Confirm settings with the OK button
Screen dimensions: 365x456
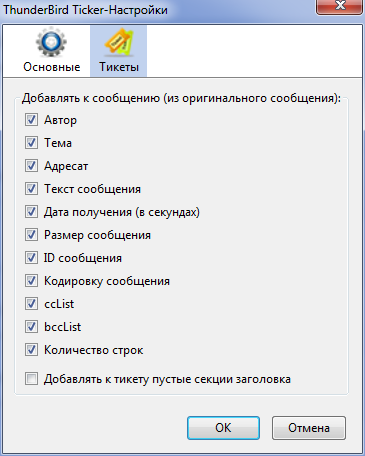[x=223, y=428]
